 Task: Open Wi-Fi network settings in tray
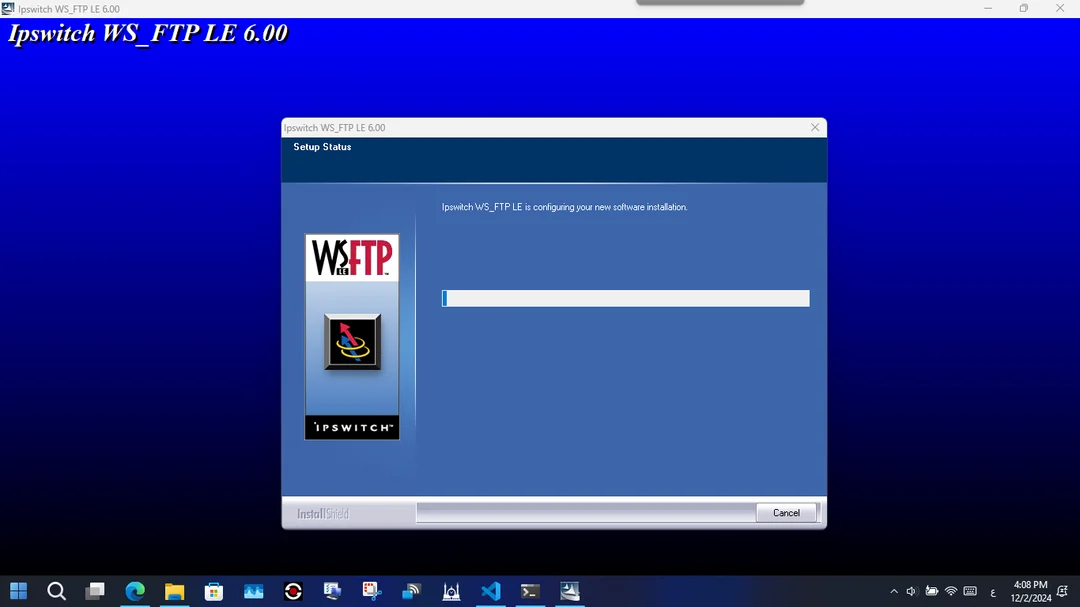coord(951,591)
